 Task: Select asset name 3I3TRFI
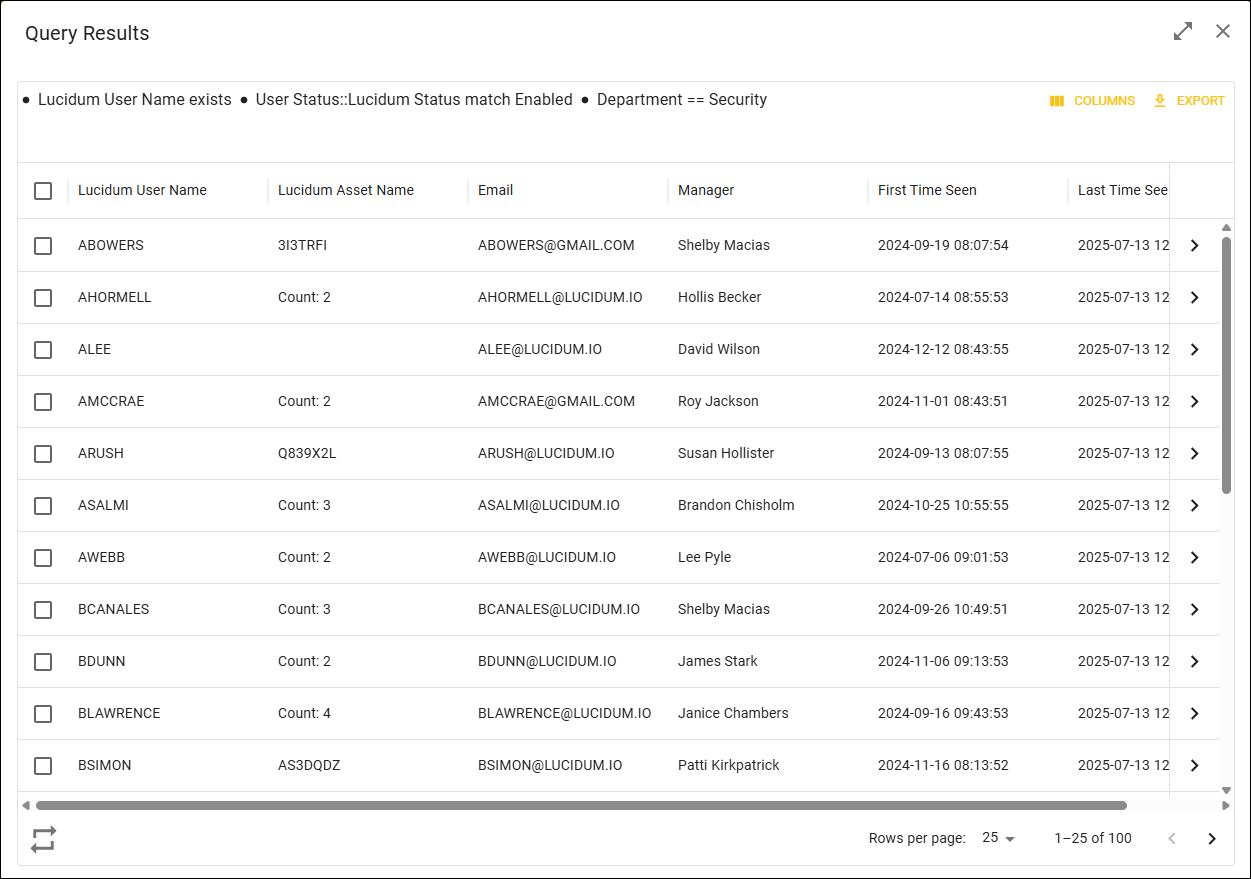(x=302, y=245)
